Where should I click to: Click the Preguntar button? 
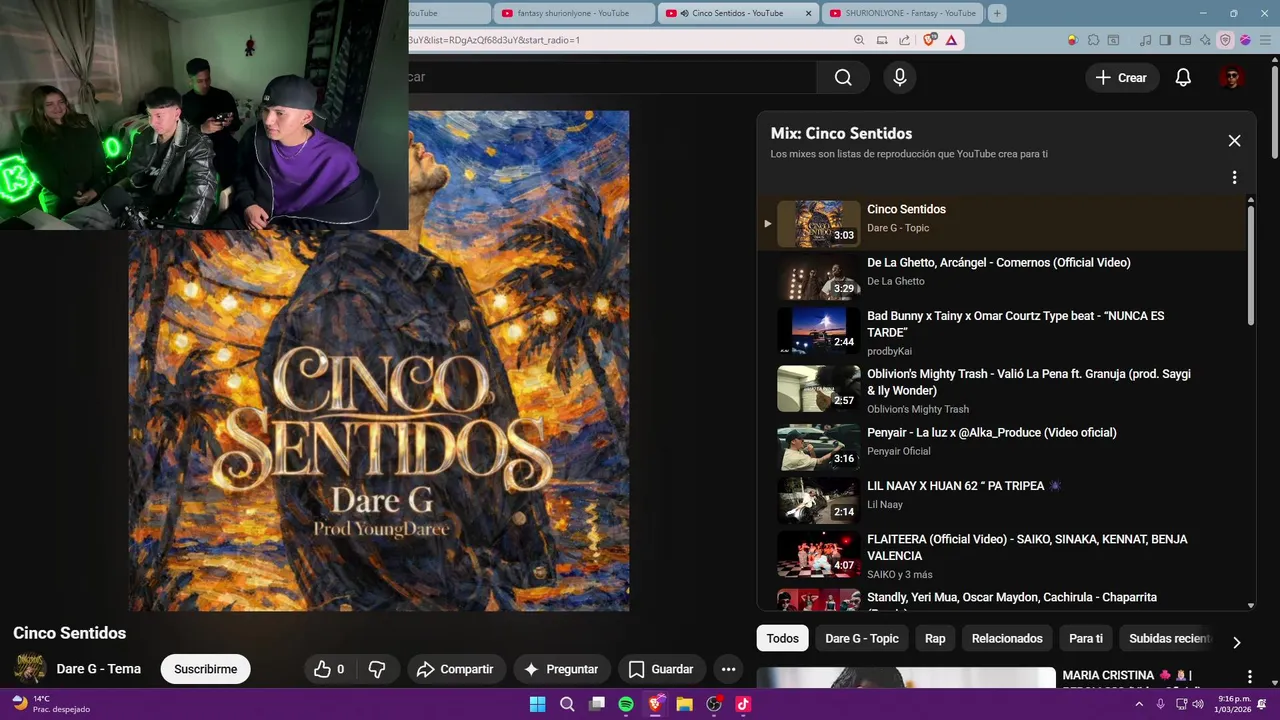tap(561, 669)
